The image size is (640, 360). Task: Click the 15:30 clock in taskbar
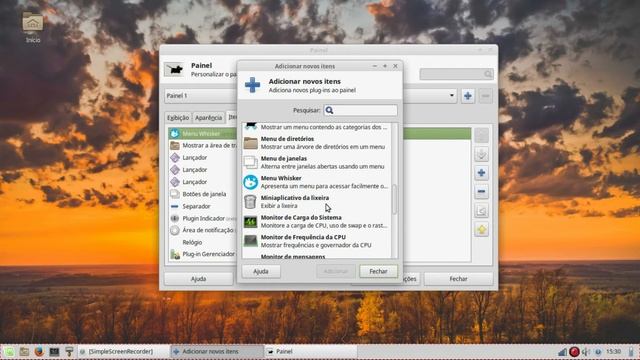click(614, 351)
